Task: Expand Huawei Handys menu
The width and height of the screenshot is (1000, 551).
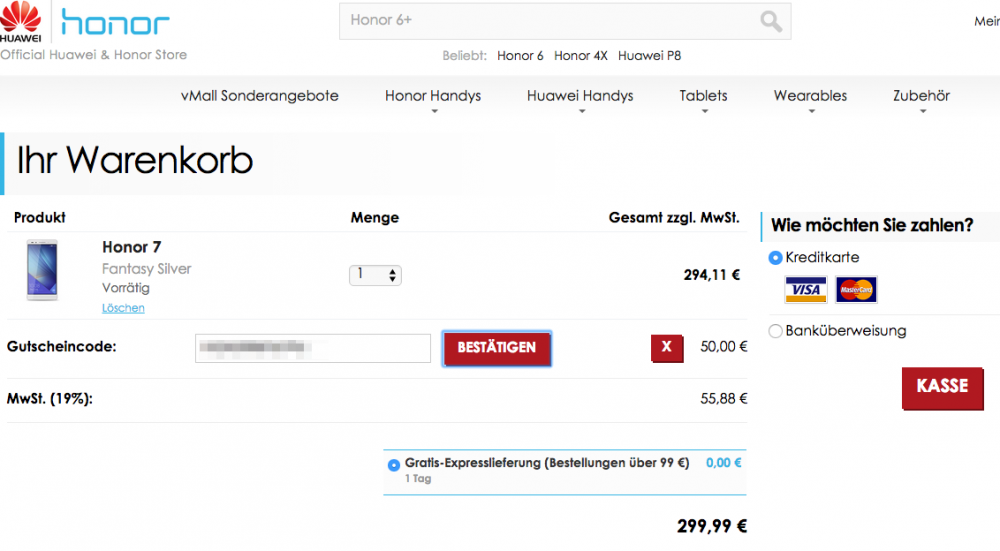Action: point(580,97)
